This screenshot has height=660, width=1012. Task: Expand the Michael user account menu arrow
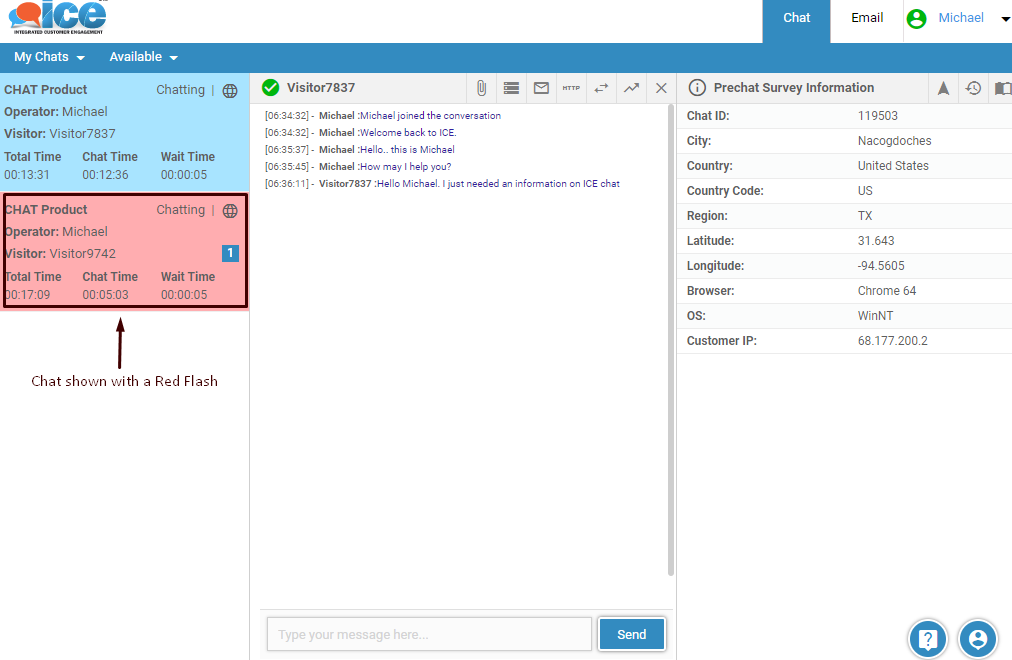point(1005,19)
